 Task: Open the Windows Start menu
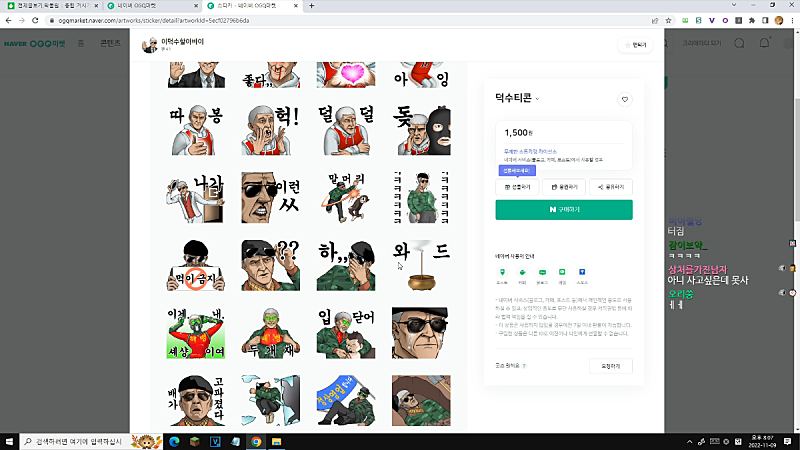point(9,441)
